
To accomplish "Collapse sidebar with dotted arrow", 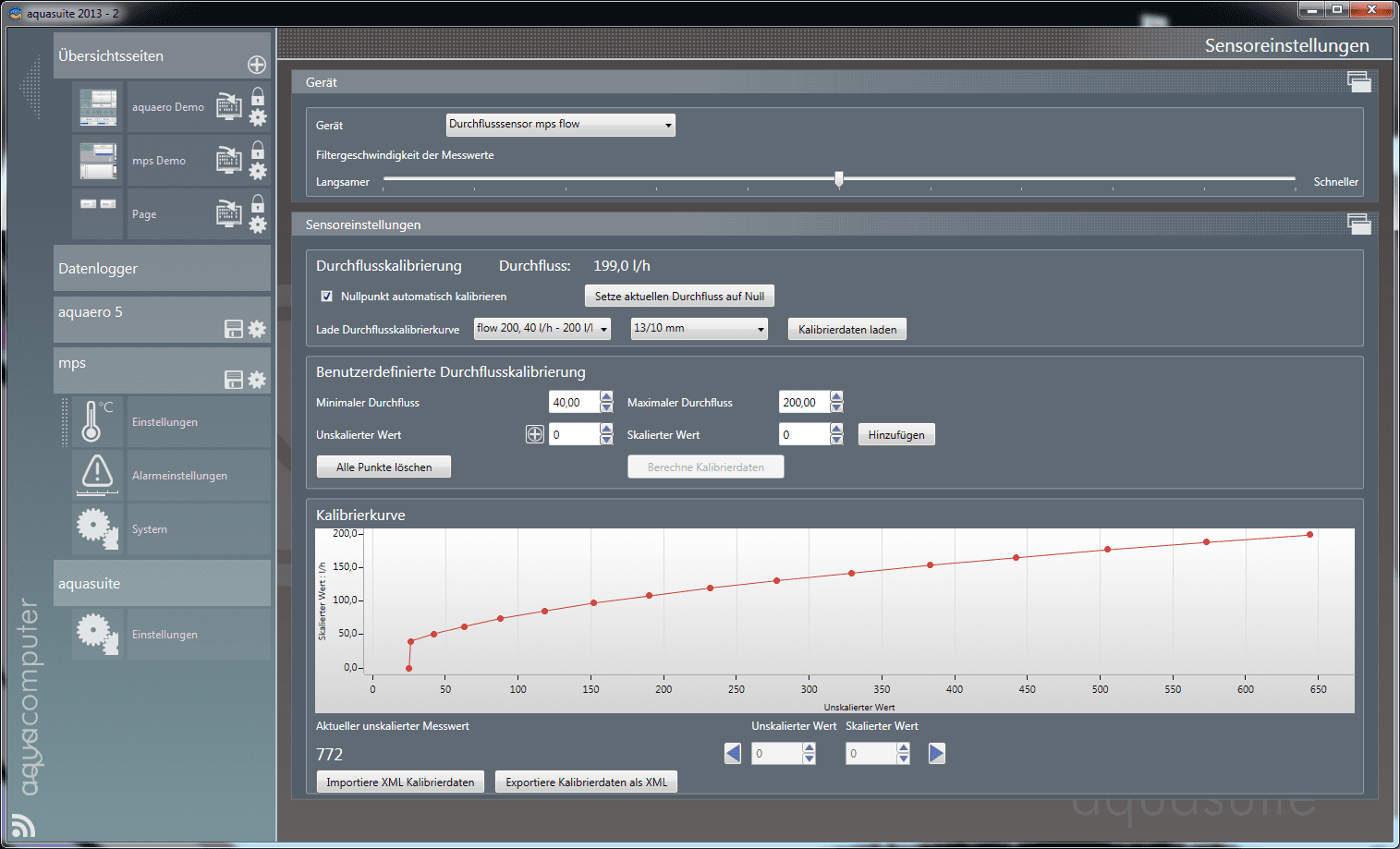I will [31, 88].
